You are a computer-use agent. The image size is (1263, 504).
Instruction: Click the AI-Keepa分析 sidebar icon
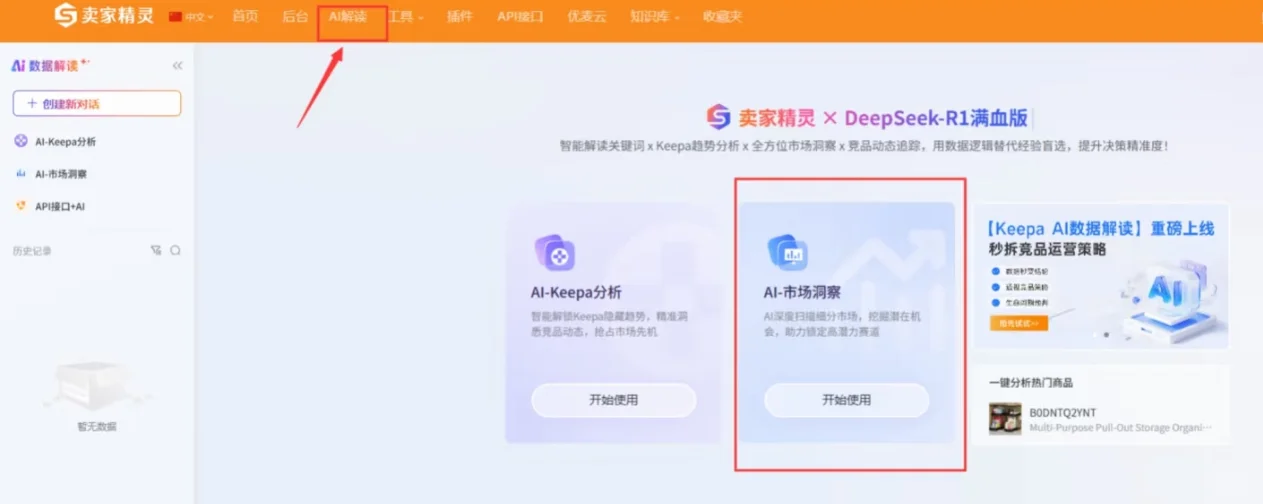[21, 142]
